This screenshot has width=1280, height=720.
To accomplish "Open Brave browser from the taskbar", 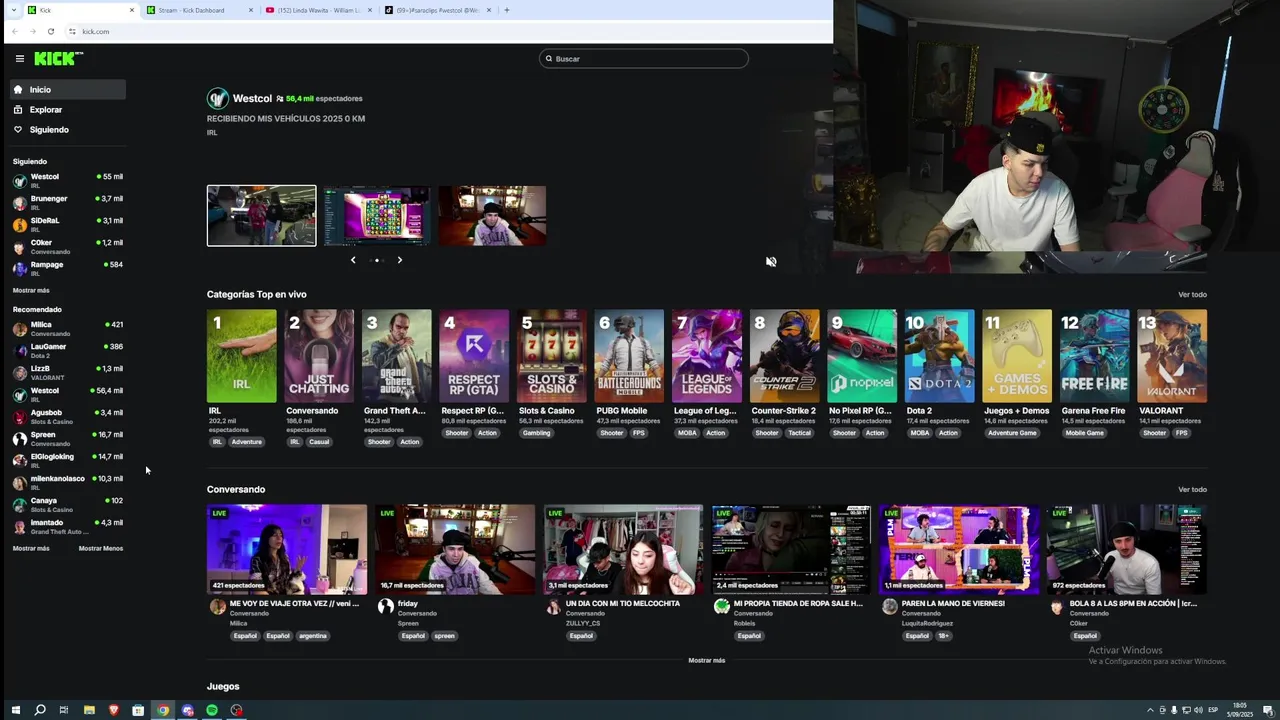I will click(x=114, y=710).
